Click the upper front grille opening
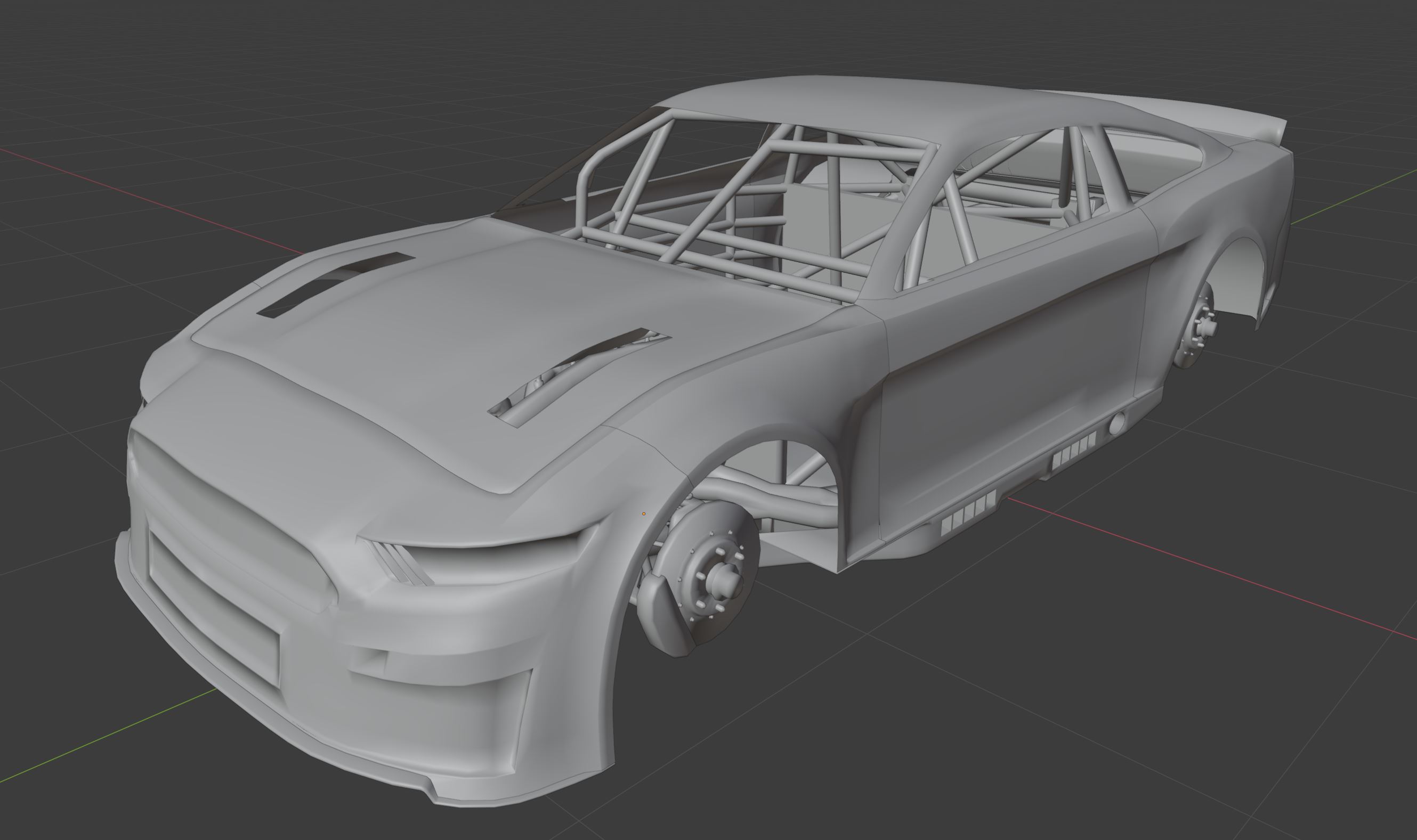 (x=235, y=521)
